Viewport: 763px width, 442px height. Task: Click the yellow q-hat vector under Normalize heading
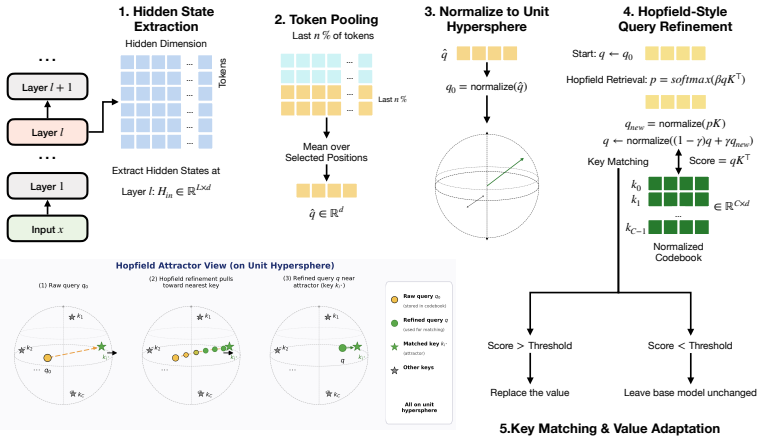pos(487,53)
